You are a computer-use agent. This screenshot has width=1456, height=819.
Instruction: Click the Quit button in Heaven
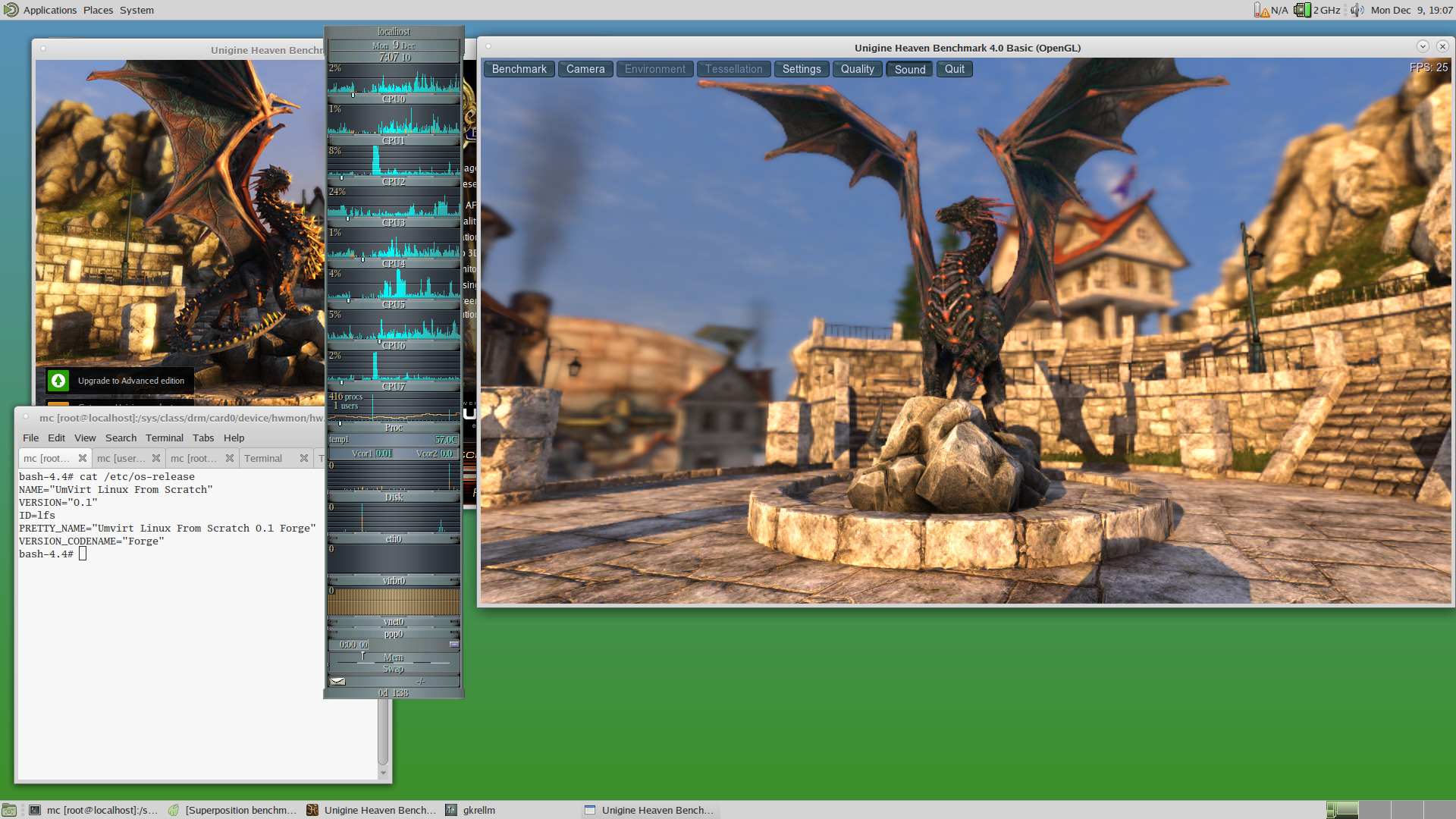[954, 69]
